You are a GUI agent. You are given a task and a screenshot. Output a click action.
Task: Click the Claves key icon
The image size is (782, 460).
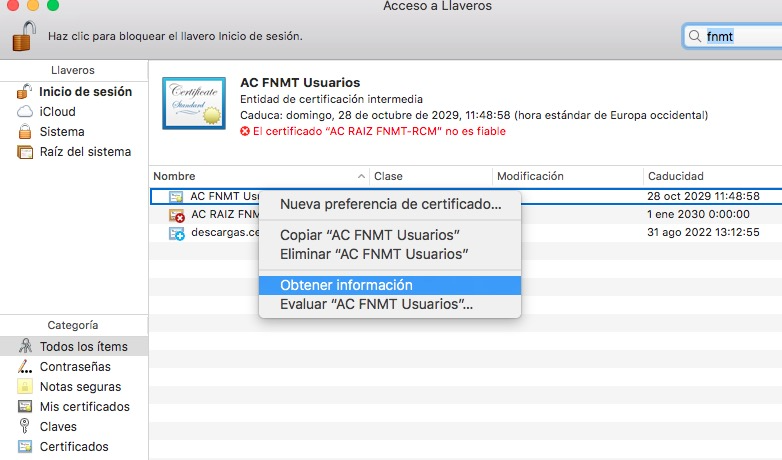pos(24,426)
